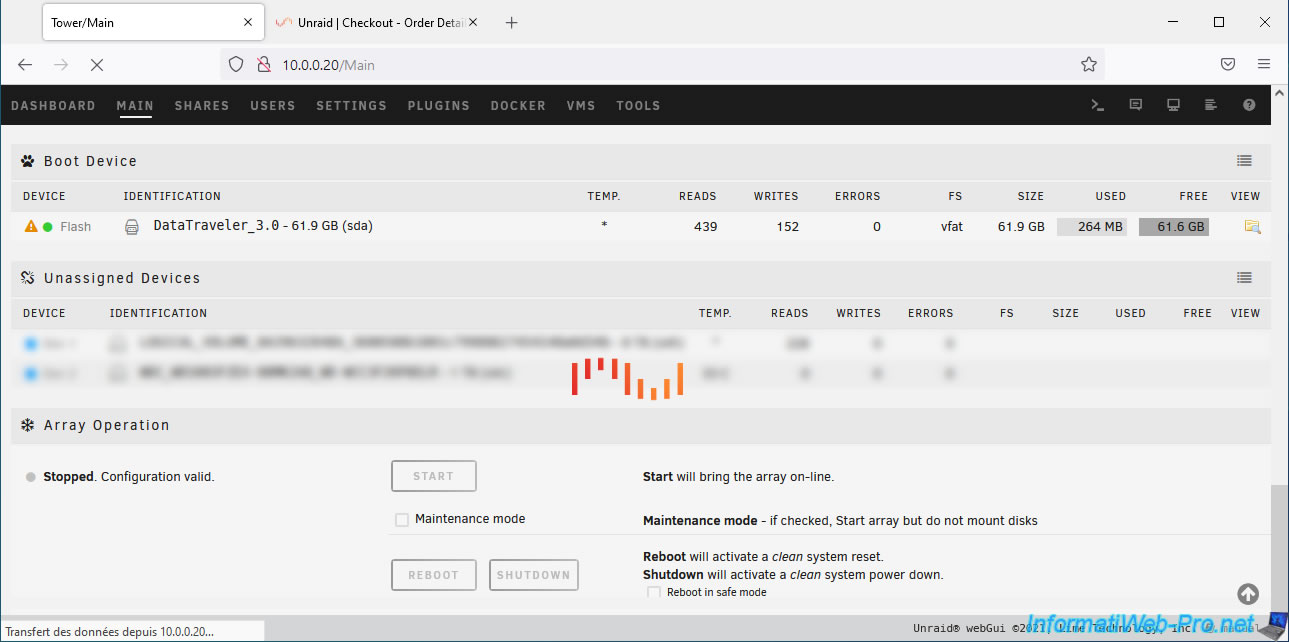Switch to Unraid Checkout tab
The width and height of the screenshot is (1289, 642).
point(378,22)
